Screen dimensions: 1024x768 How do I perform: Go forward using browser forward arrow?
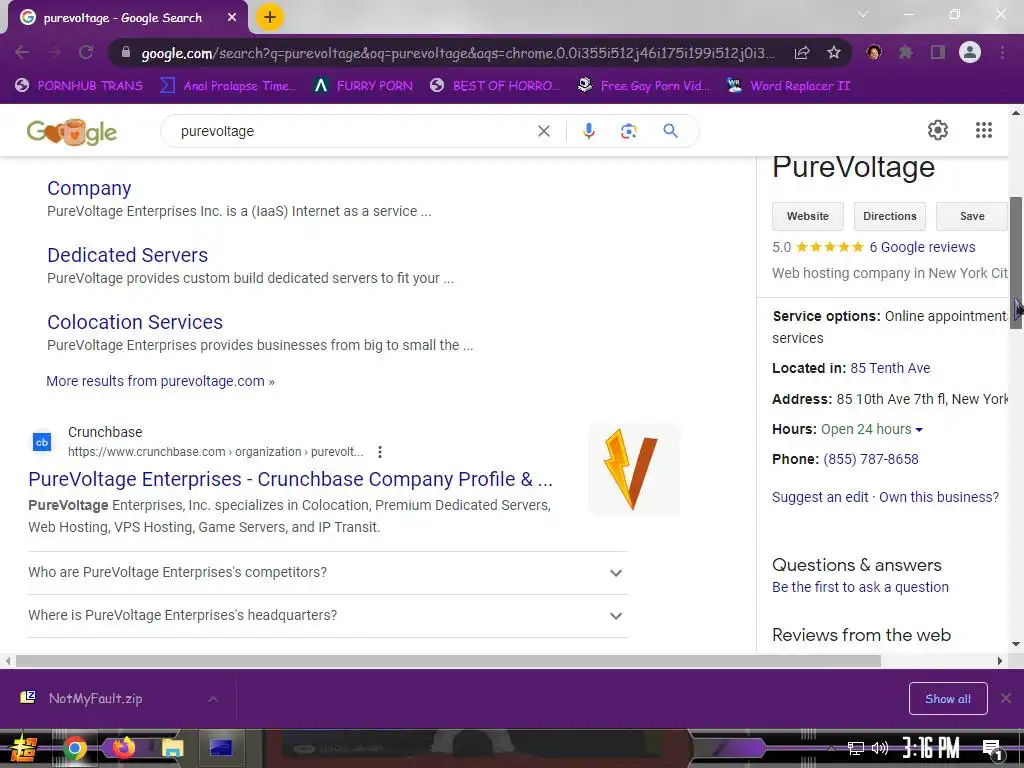coord(54,52)
